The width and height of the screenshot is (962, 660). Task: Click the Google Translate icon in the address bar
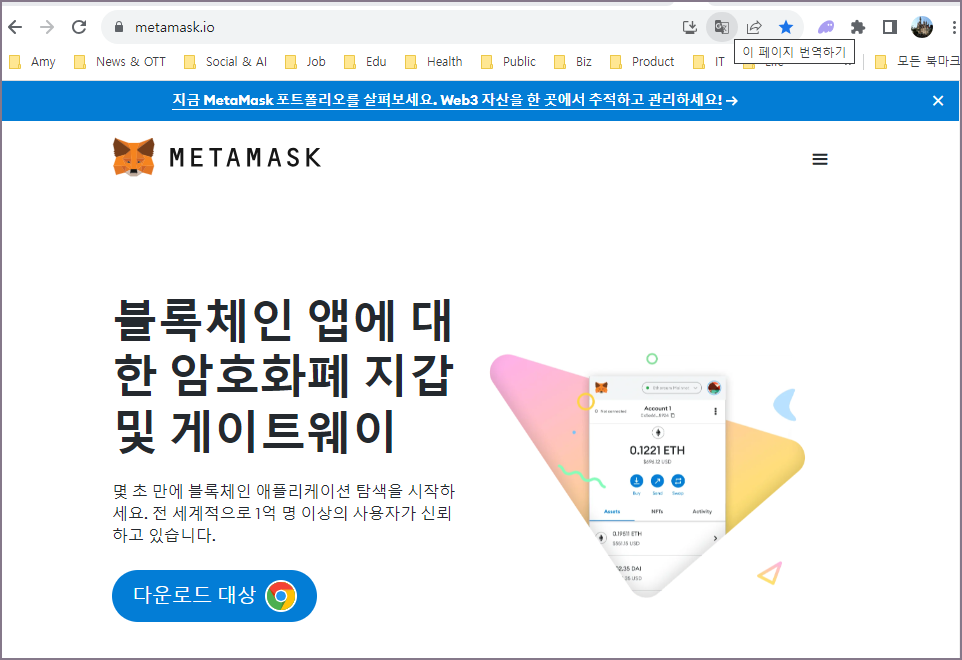tap(722, 27)
